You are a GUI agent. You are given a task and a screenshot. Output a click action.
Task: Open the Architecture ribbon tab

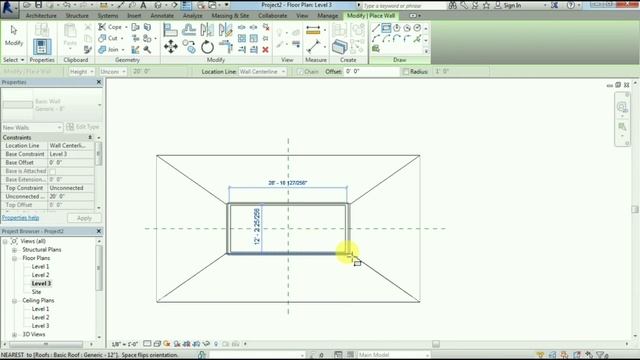(x=41, y=16)
